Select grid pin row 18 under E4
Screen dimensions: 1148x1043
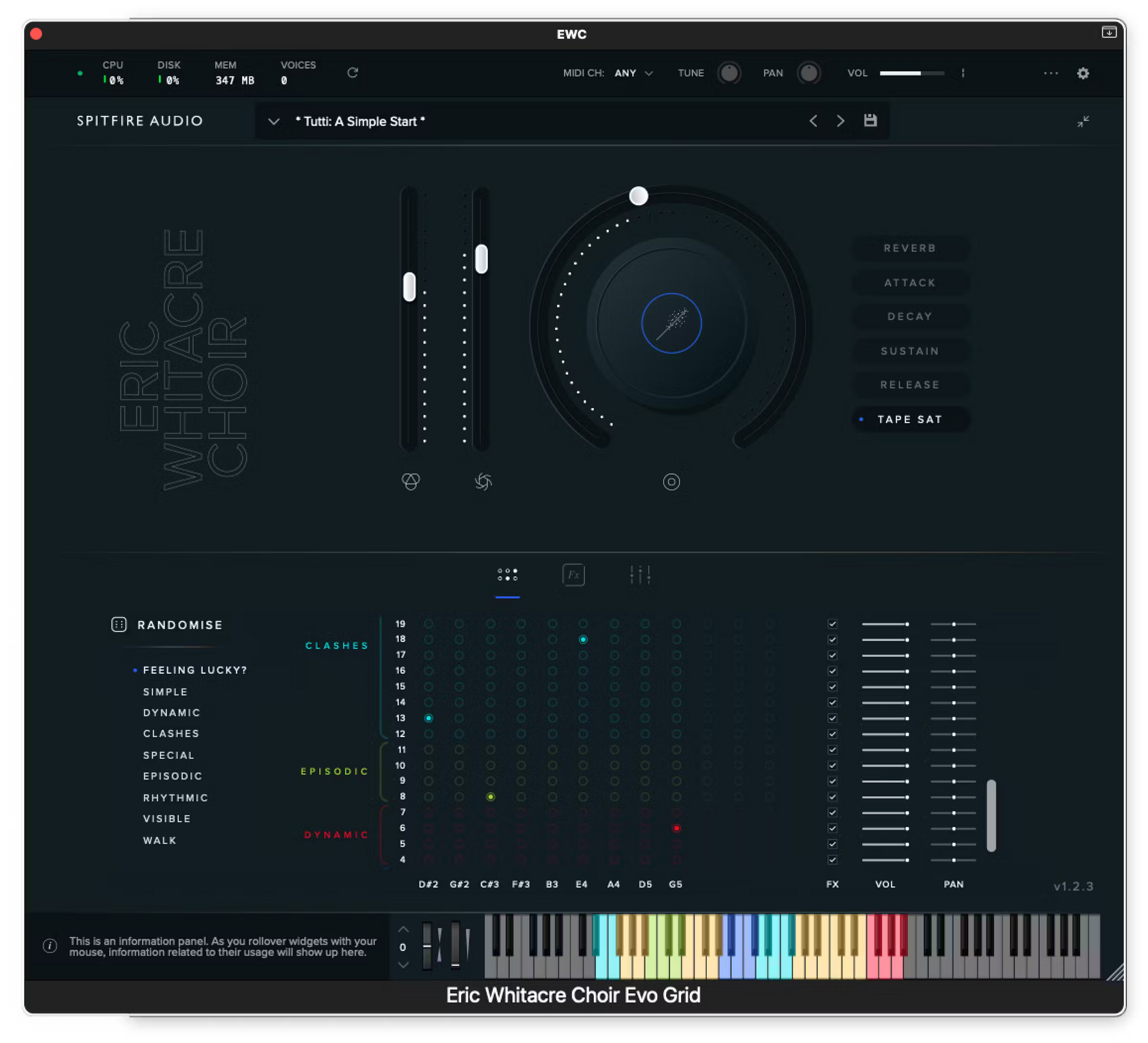[x=583, y=640]
